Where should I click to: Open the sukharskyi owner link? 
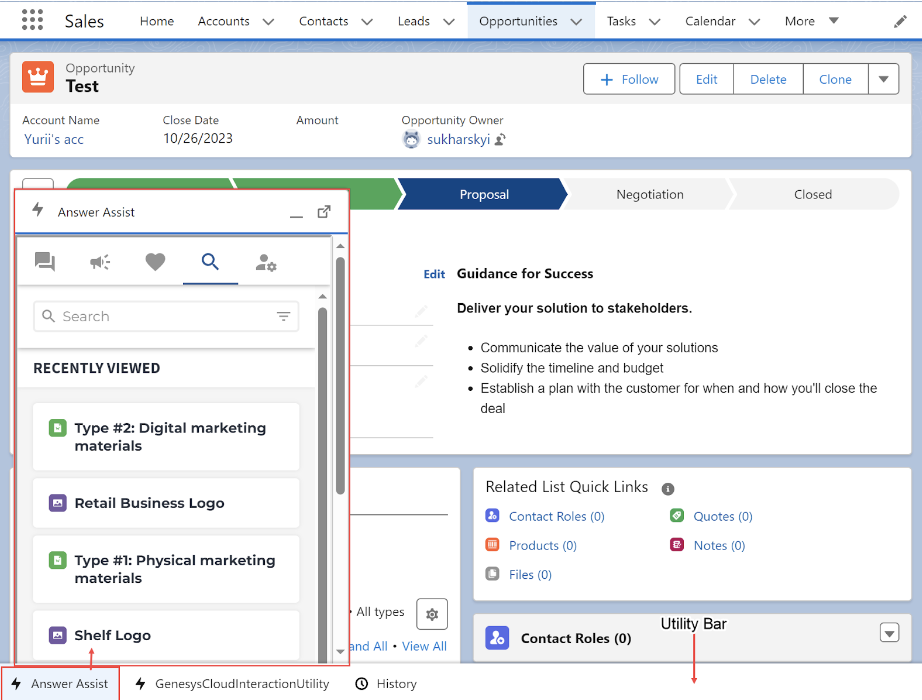(x=458, y=139)
